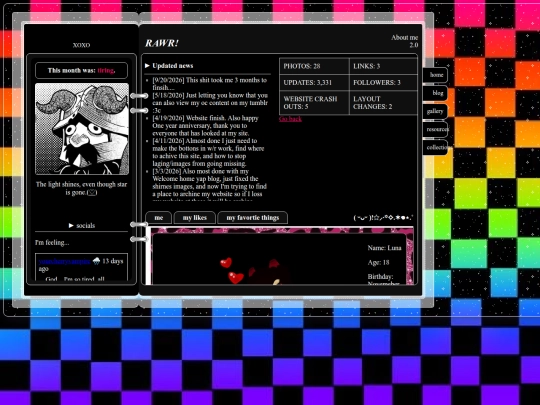Click the [5/18/2026] news entry
The width and height of the screenshot is (540, 405).
point(210,103)
